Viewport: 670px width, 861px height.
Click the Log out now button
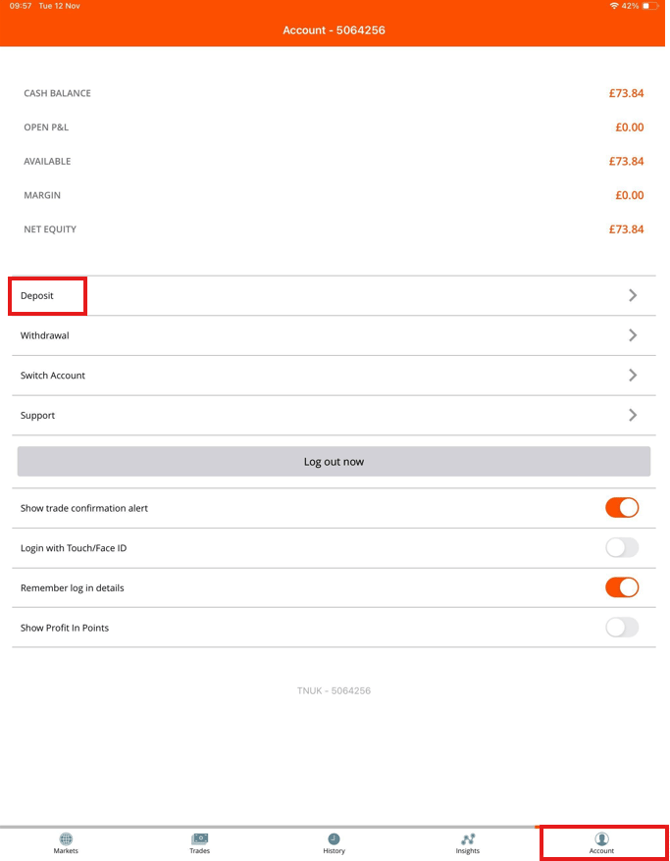[x=334, y=461]
